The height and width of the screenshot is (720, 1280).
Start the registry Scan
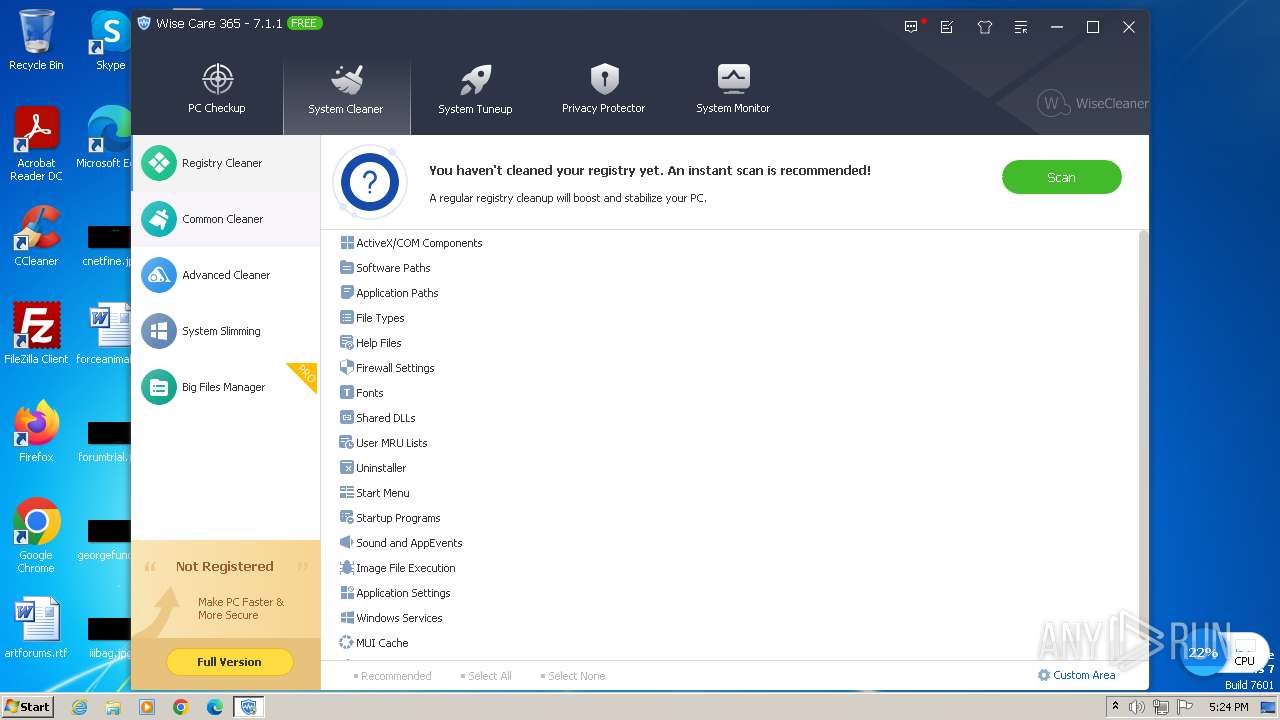click(1061, 177)
